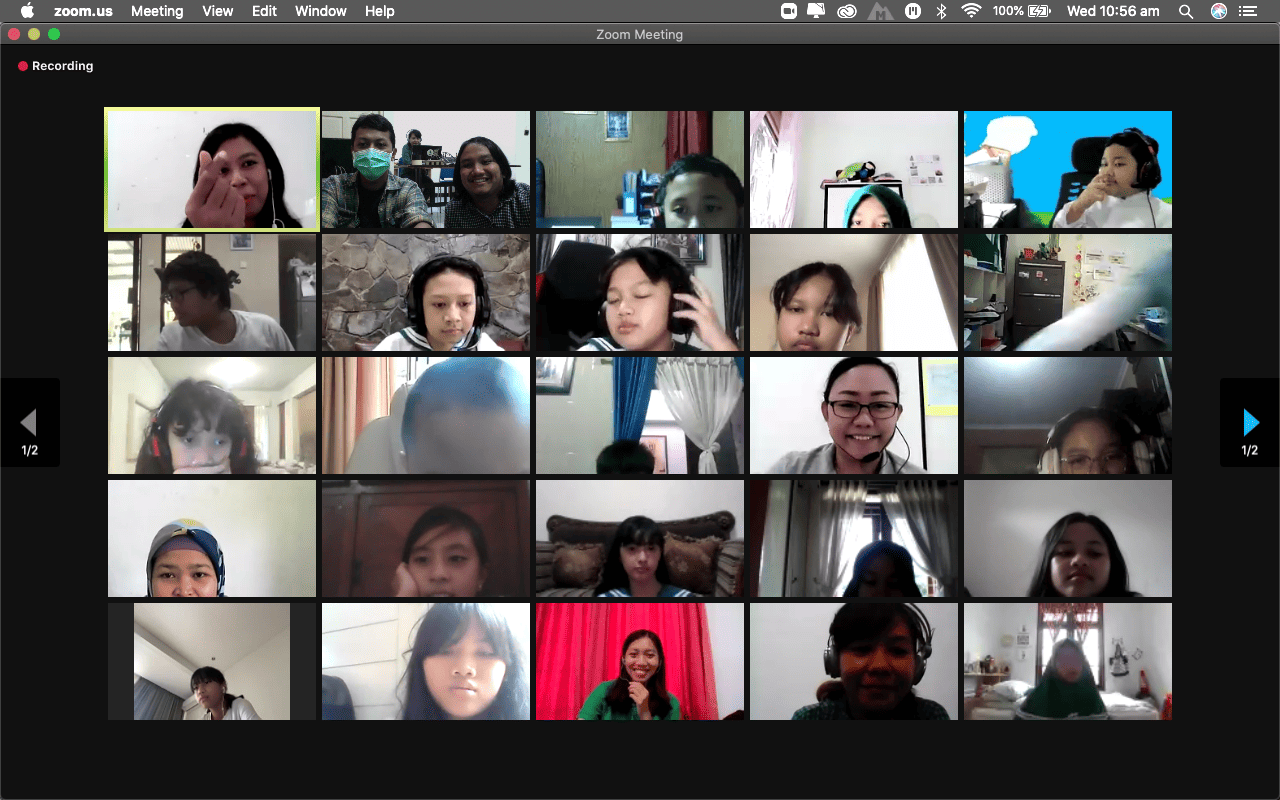Open the Meeting menu
This screenshot has height=800, width=1280.
(x=157, y=11)
